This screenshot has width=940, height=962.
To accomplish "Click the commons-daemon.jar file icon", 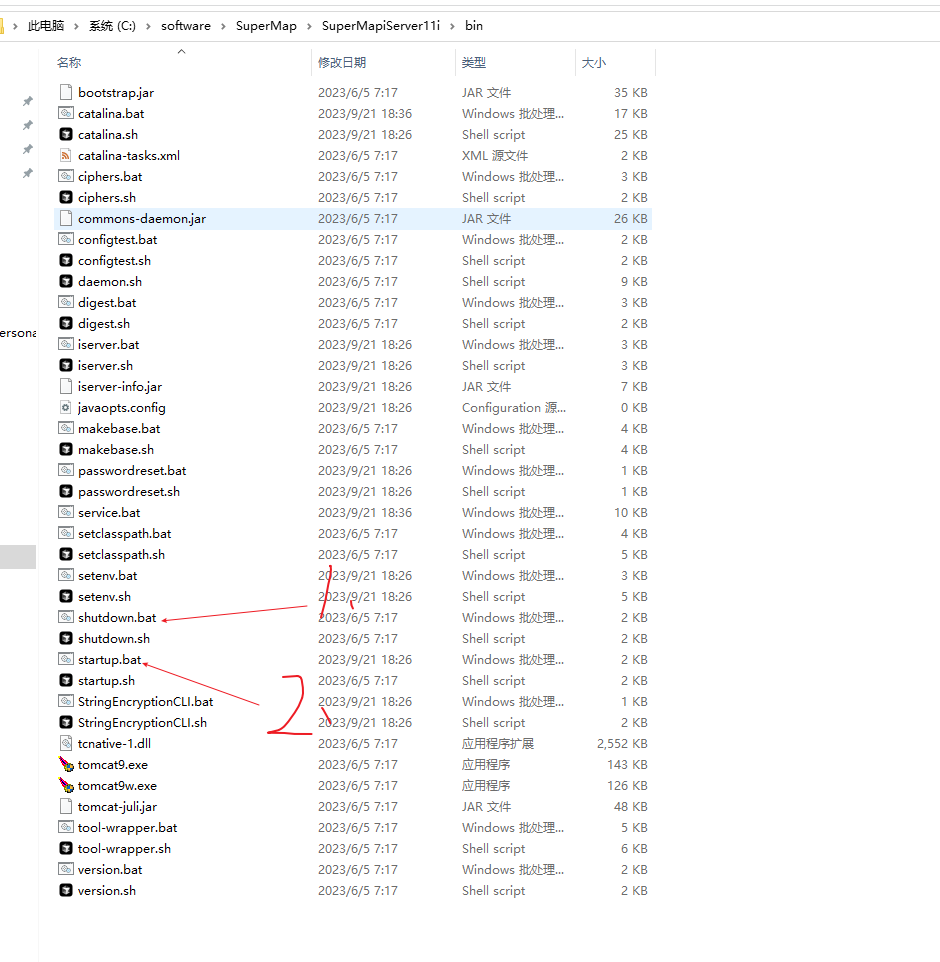I will pos(66,218).
